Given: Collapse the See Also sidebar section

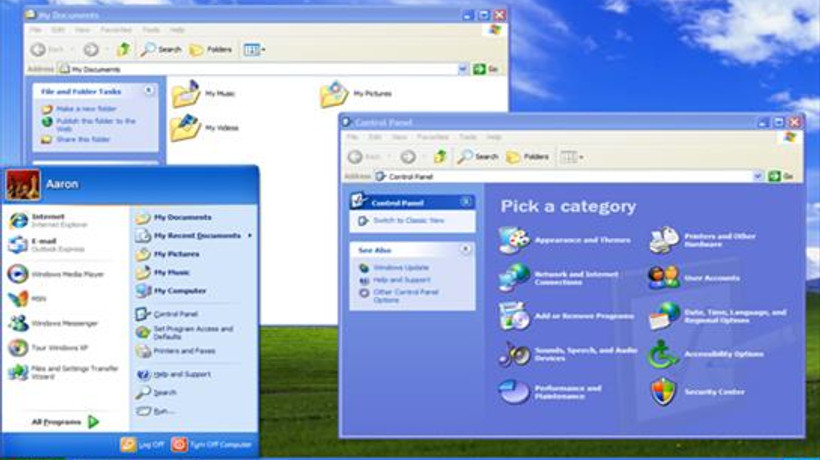Looking at the screenshot, I should point(465,249).
